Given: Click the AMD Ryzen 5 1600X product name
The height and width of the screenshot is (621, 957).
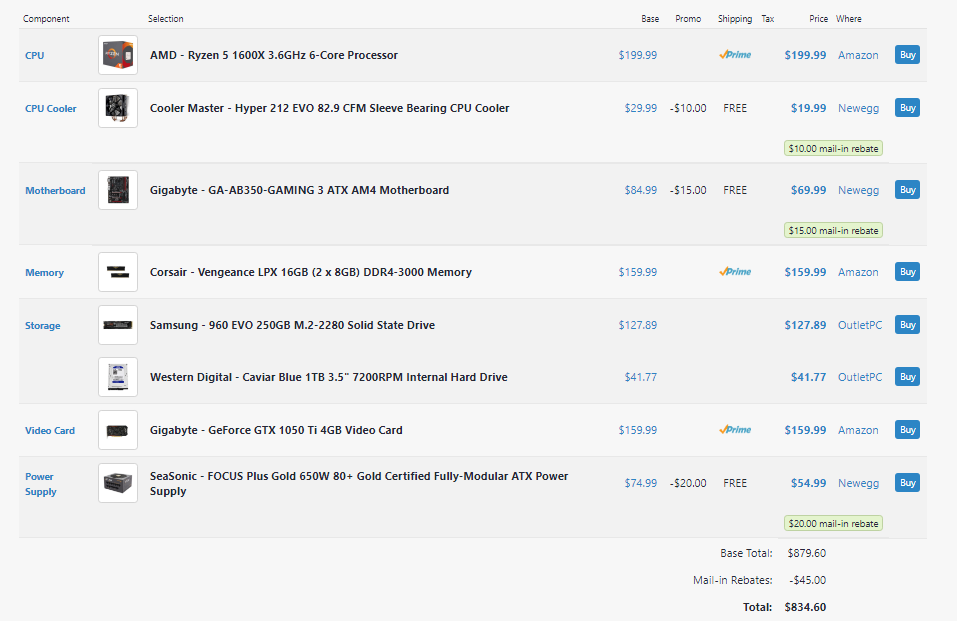Looking at the screenshot, I should (x=273, y=55).
